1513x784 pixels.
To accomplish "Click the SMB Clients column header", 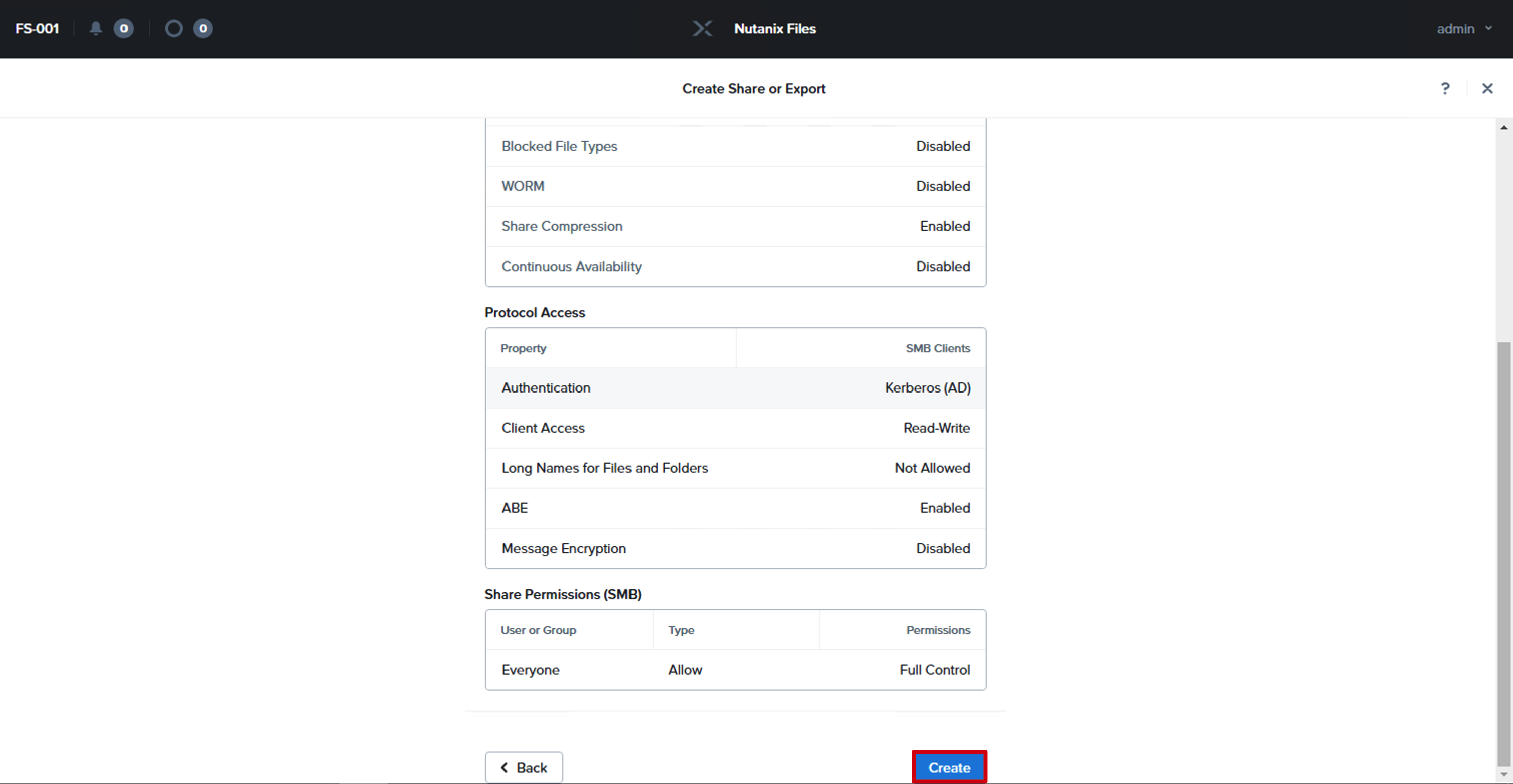I will pos(937,348).
